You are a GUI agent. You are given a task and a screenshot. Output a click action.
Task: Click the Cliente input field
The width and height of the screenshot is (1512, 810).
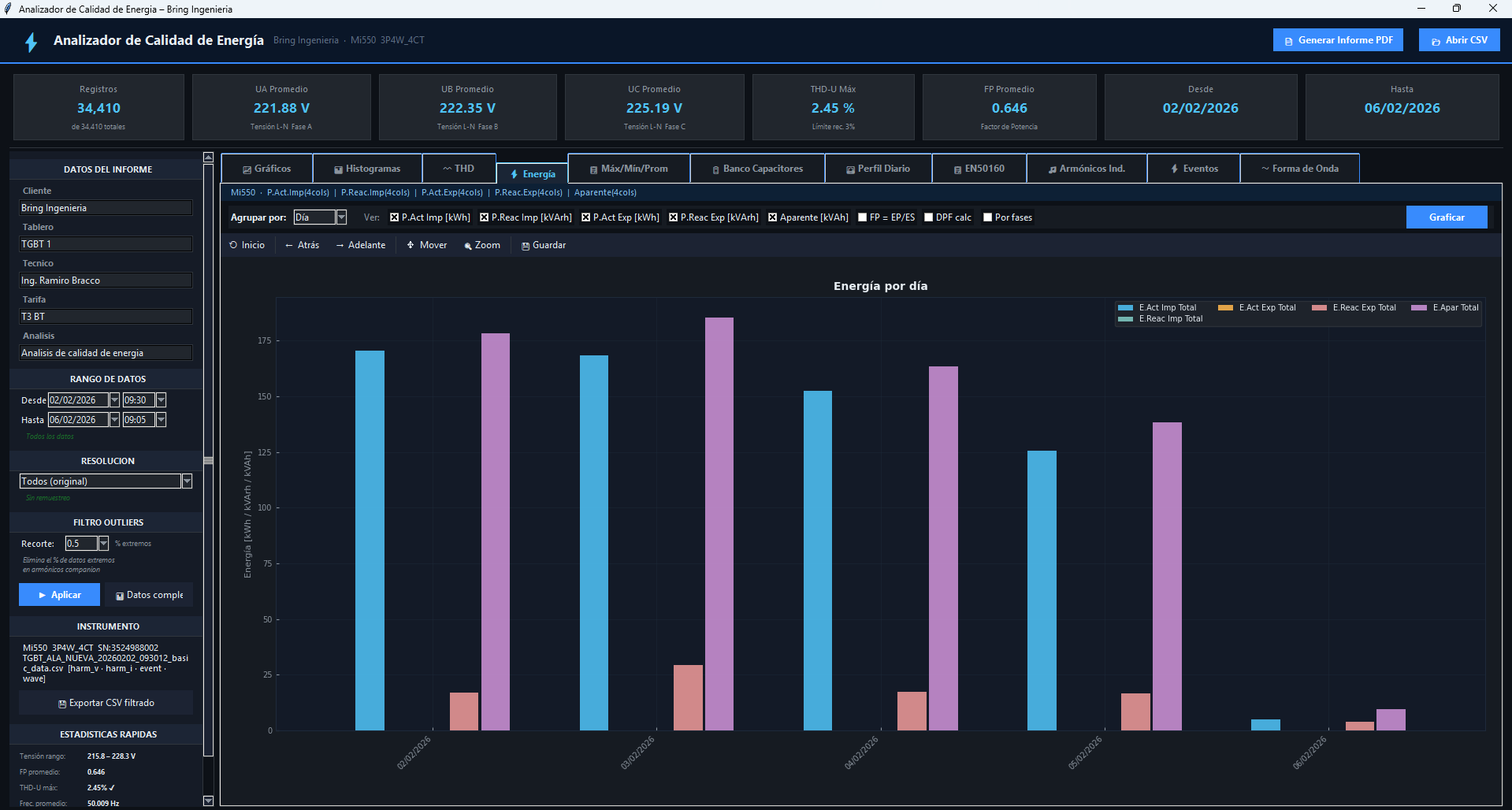(106, 208)
